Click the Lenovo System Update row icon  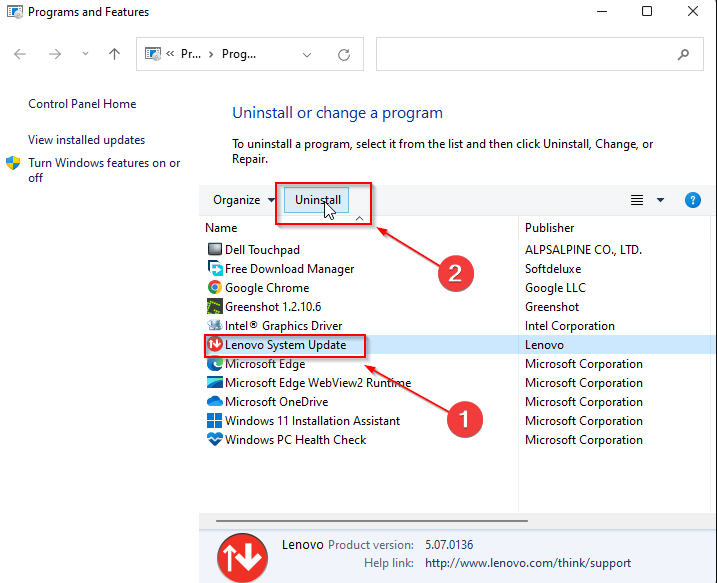(214, 344)
